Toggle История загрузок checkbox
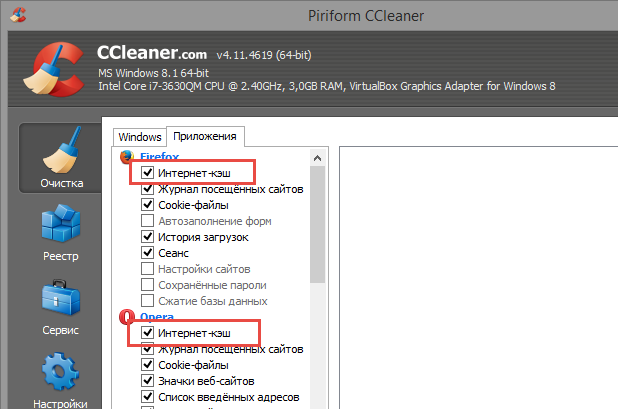Screen dimensions: 618x409 tap(147, 236)
